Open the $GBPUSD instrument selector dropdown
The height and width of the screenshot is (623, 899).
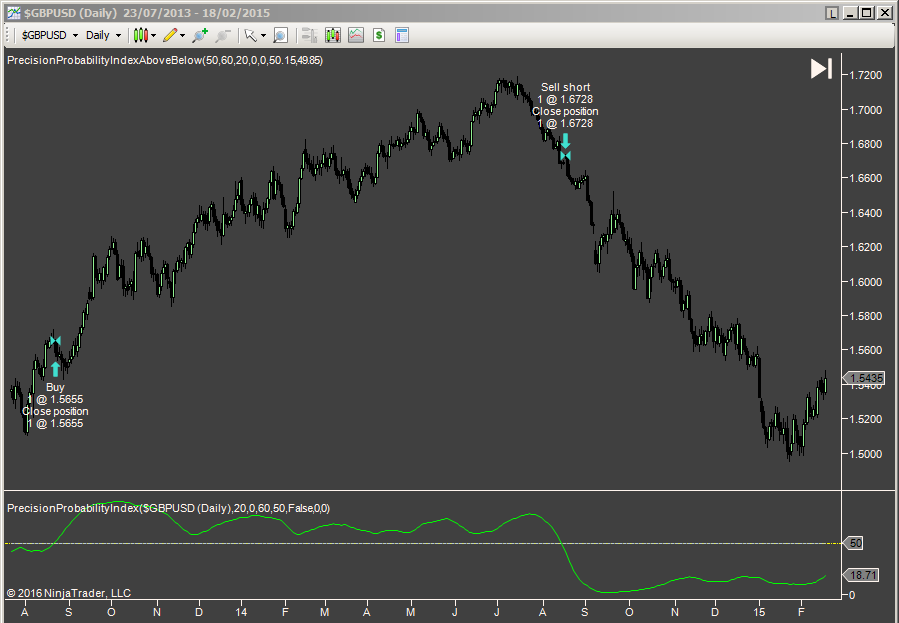coord(49,36)
